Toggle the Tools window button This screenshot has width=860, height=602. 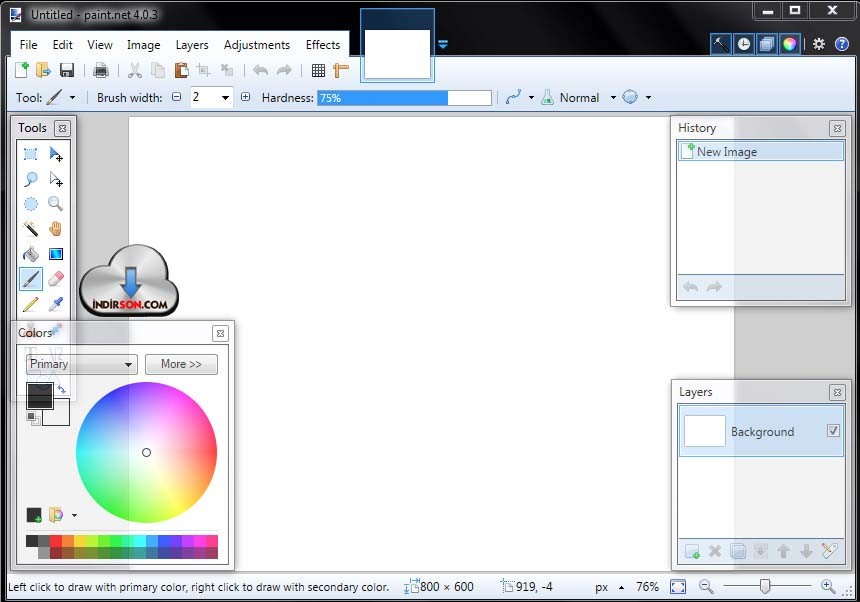tap(721, 44)
